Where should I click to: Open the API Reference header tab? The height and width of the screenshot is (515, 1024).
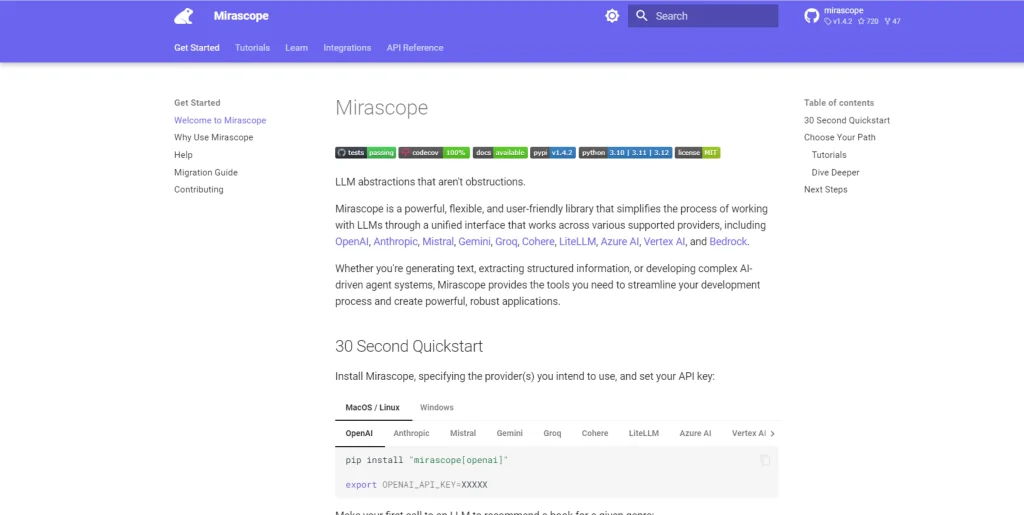click(x=415, y=48)
